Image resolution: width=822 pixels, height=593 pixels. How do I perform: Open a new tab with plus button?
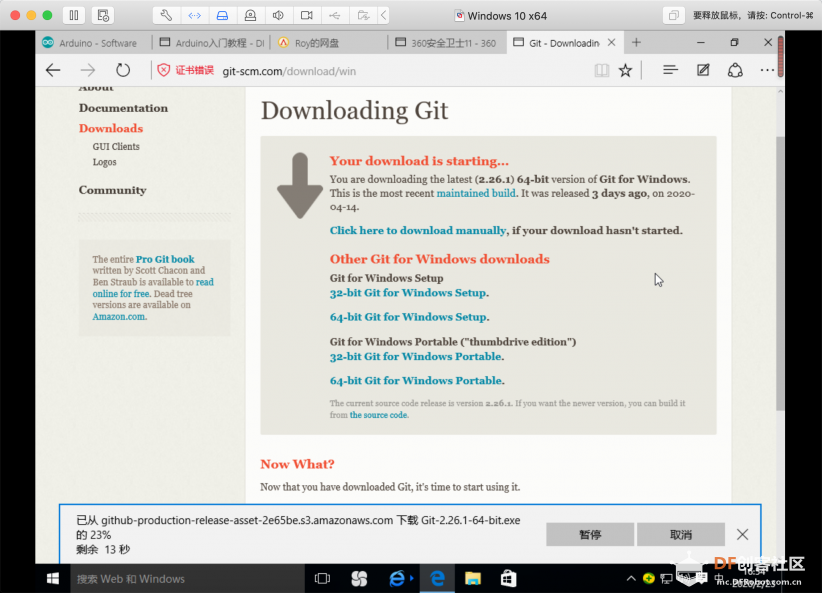tap(636, 42)
